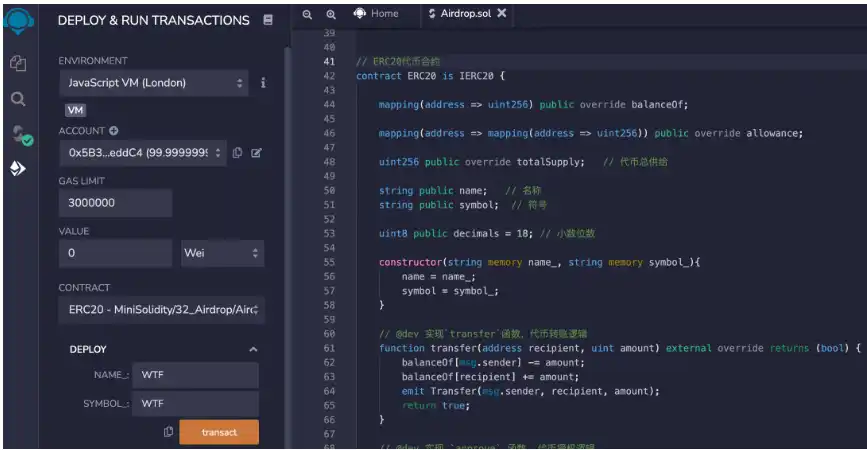Collapse the DEPLOY section chevron
Image resolution: width=867 pixels, height=450 pixels.
point(253,349)
